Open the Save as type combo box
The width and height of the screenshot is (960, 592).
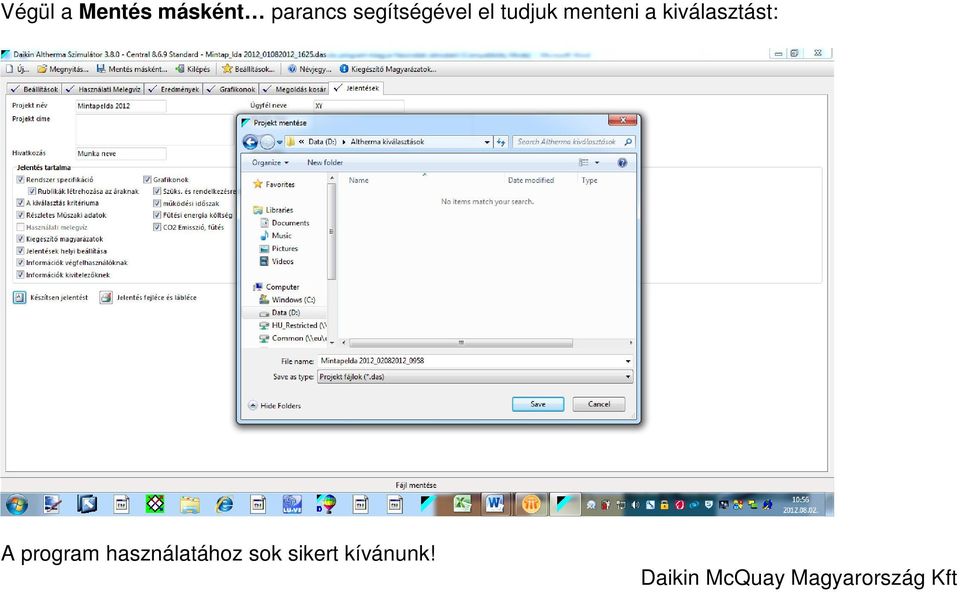click(474, 377)
